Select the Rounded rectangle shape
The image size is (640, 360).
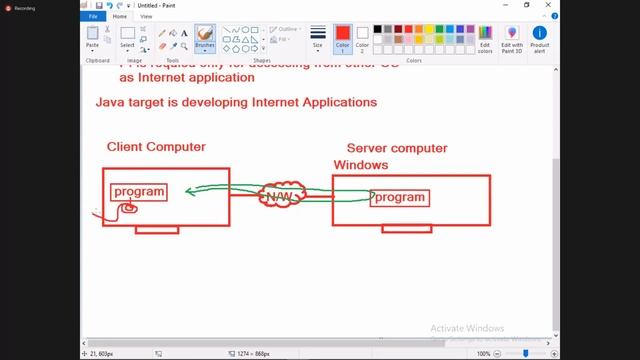tap(227, 40)
